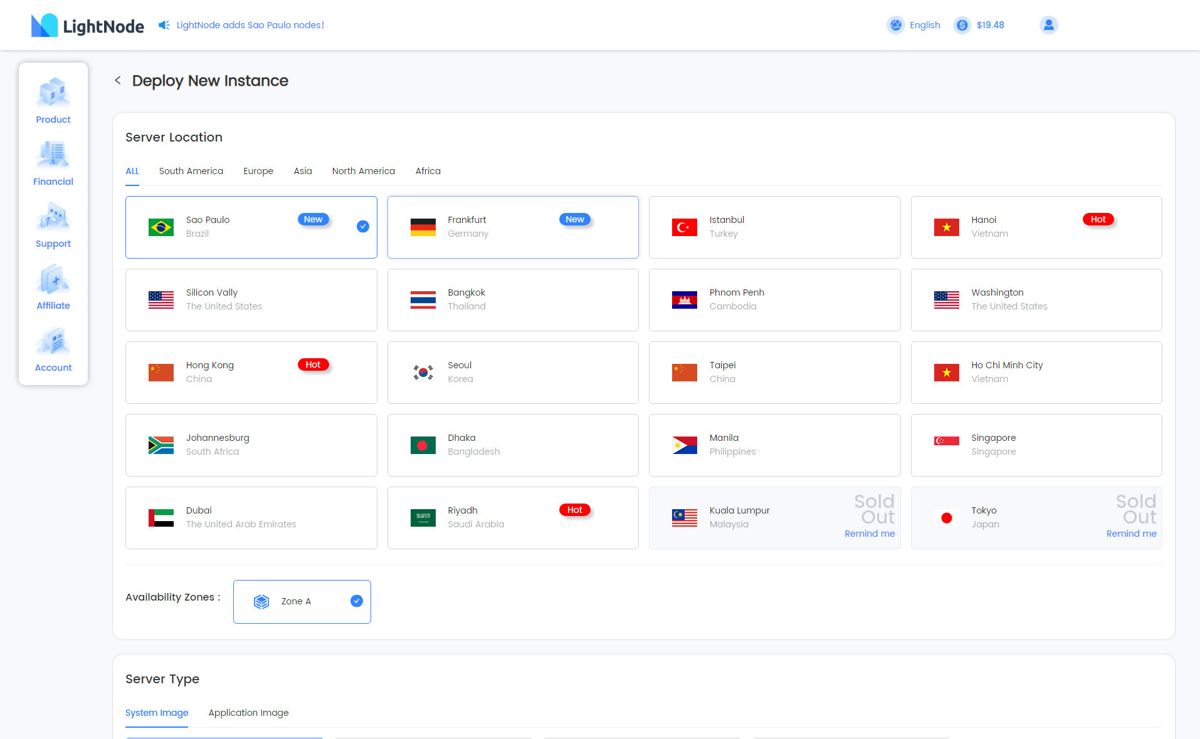Show ALL server locations tab
This screenshot has height=739, width=1200.
pos(132,171)
